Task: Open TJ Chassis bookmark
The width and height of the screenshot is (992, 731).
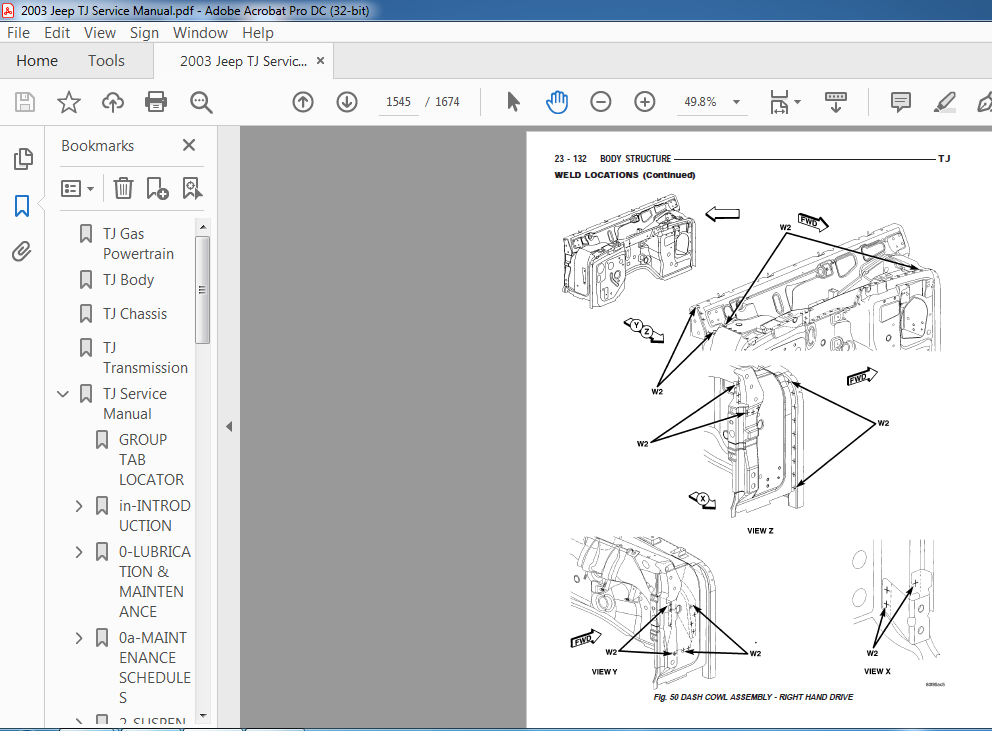Action: click(x=135, y=314)
